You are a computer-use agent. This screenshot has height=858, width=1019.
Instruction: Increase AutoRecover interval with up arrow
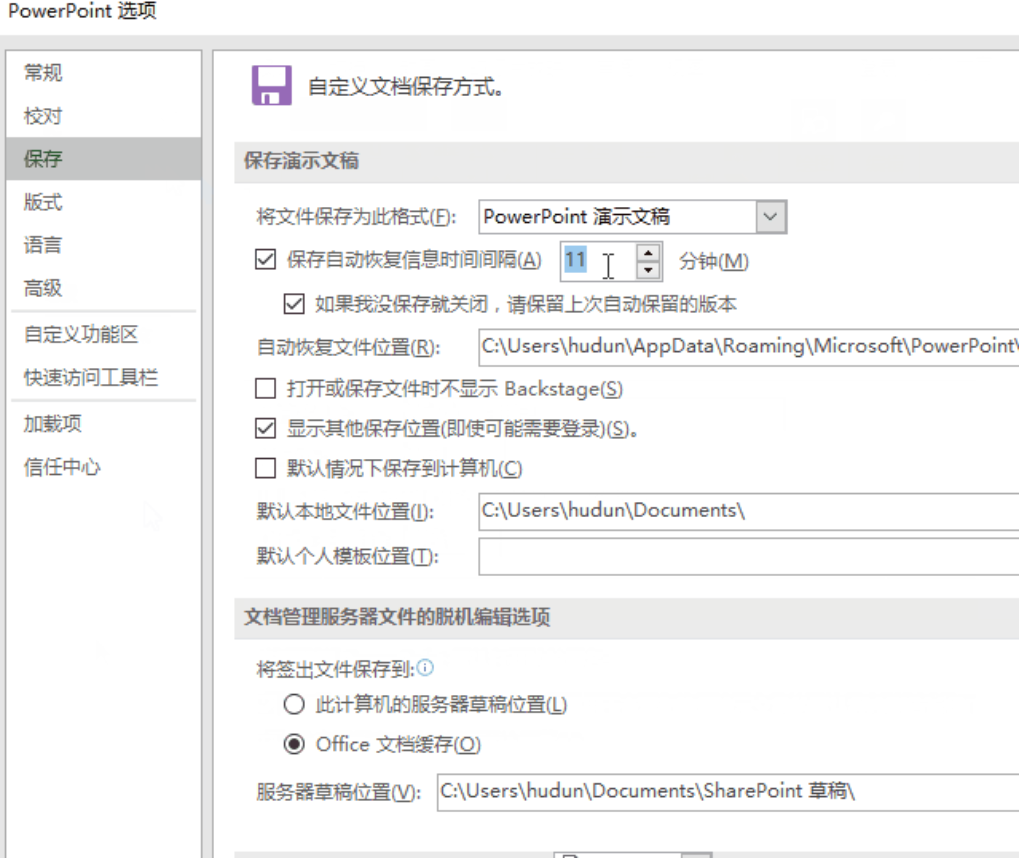648,253
